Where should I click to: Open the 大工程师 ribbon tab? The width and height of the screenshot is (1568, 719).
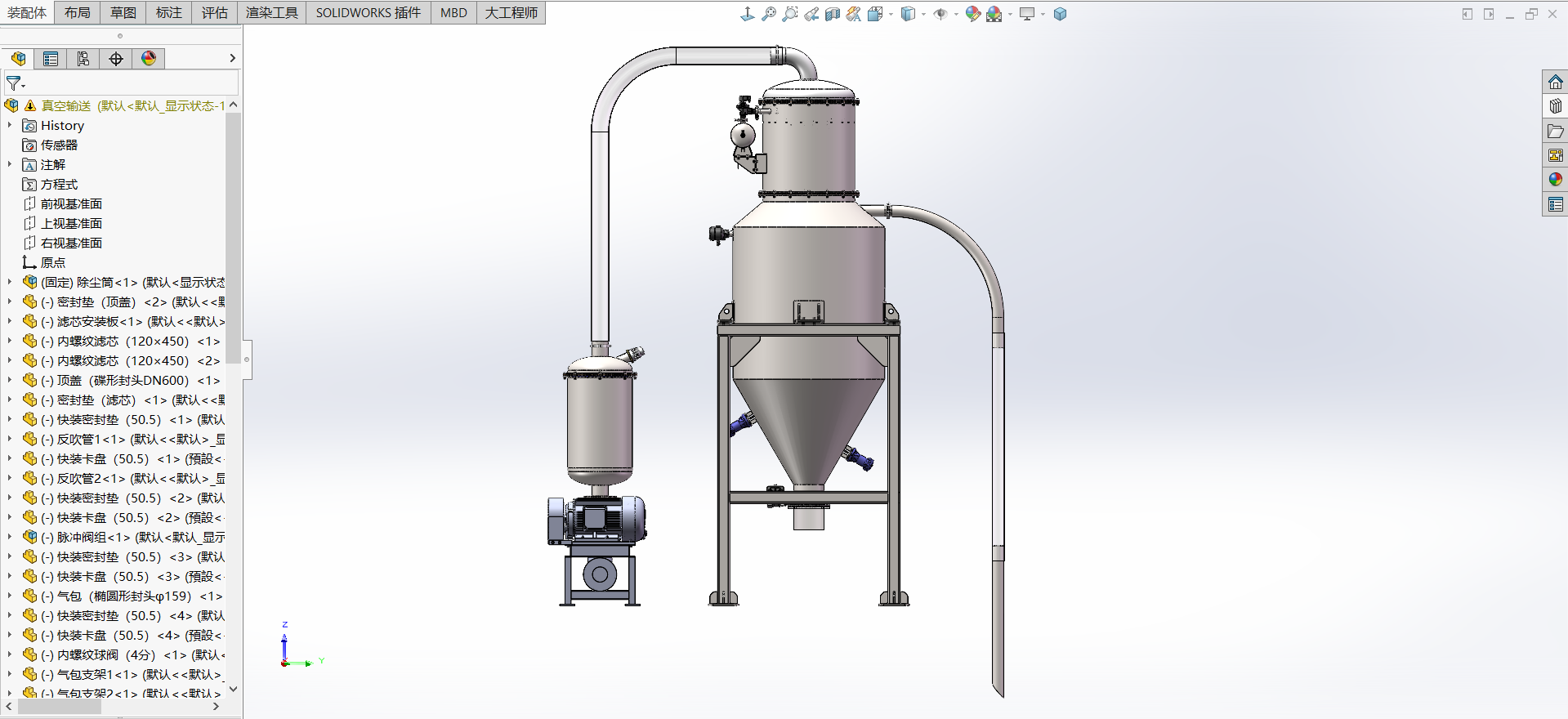tap(511, 12)
